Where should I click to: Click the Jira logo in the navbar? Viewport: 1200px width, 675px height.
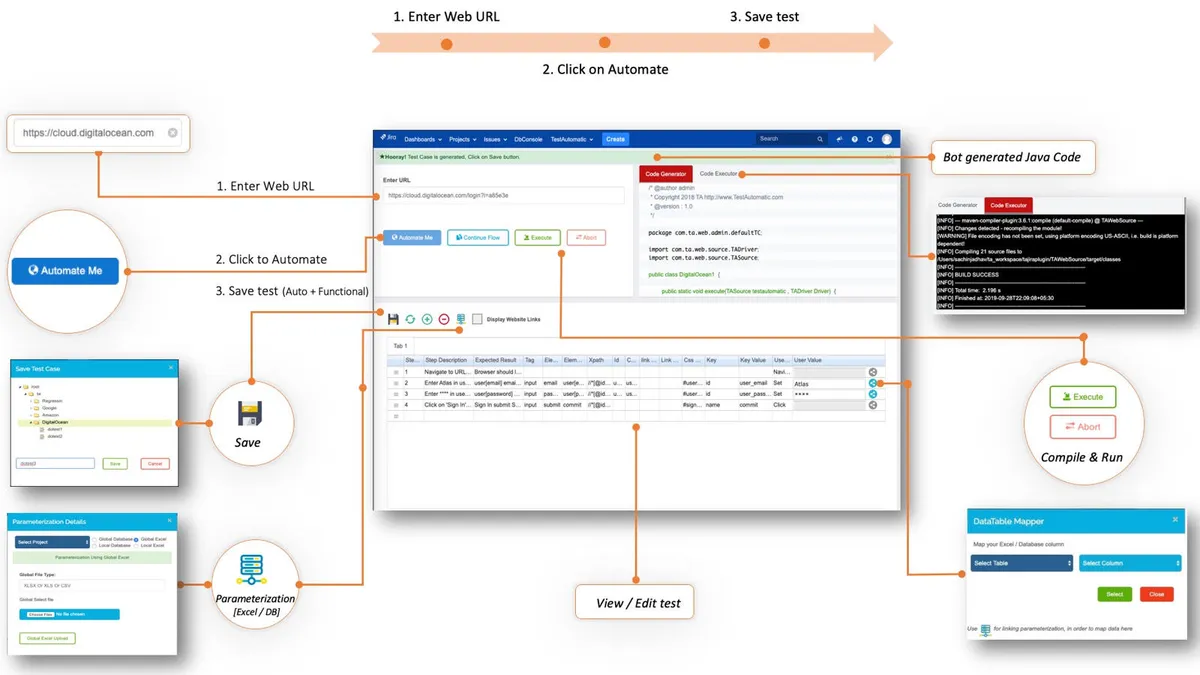[389, 137]
